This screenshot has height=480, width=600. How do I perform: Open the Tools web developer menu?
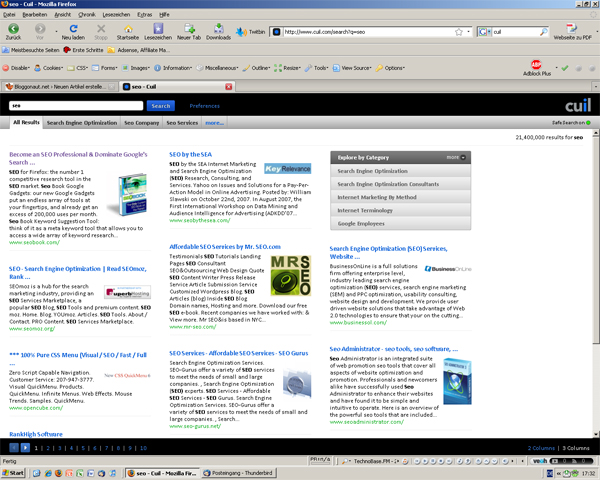pyautogui.click(x=316, y=68)
